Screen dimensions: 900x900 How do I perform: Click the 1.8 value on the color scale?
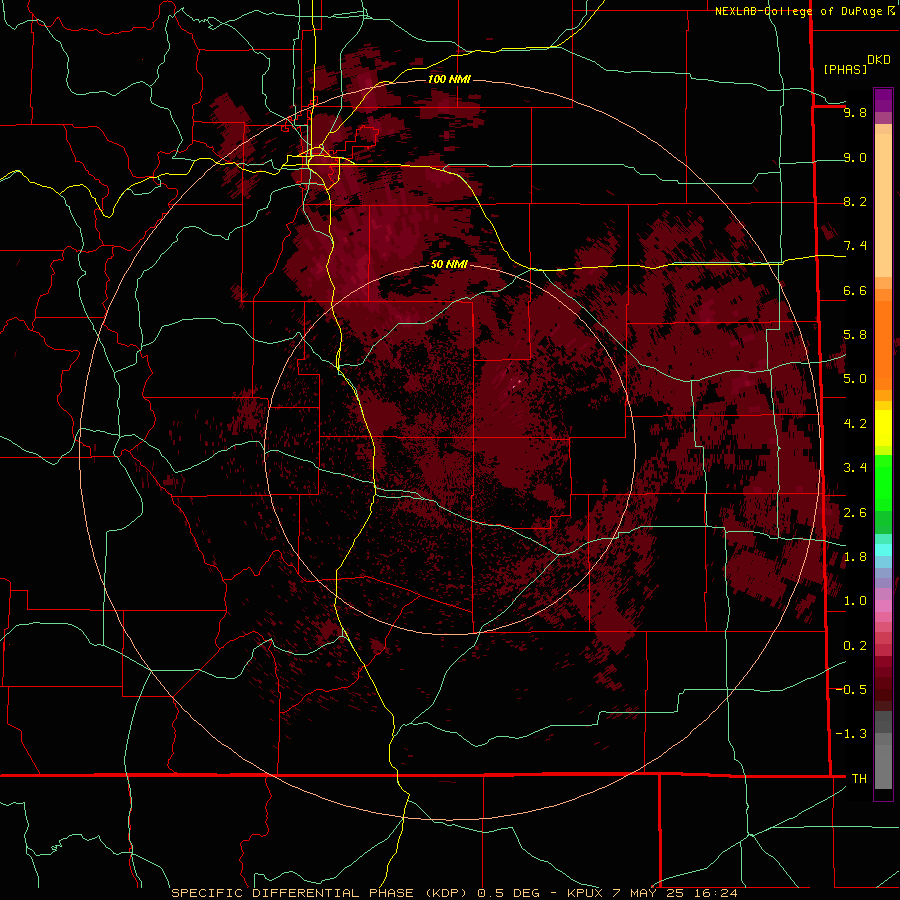[x=855, y=557]
